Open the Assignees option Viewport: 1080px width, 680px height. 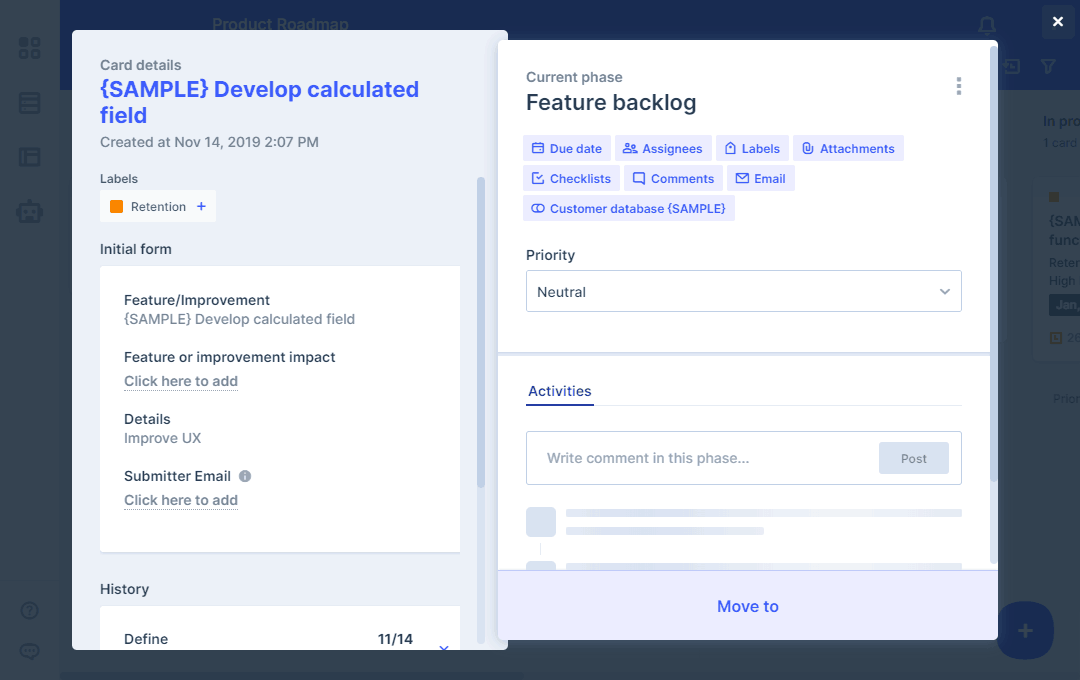662,149
